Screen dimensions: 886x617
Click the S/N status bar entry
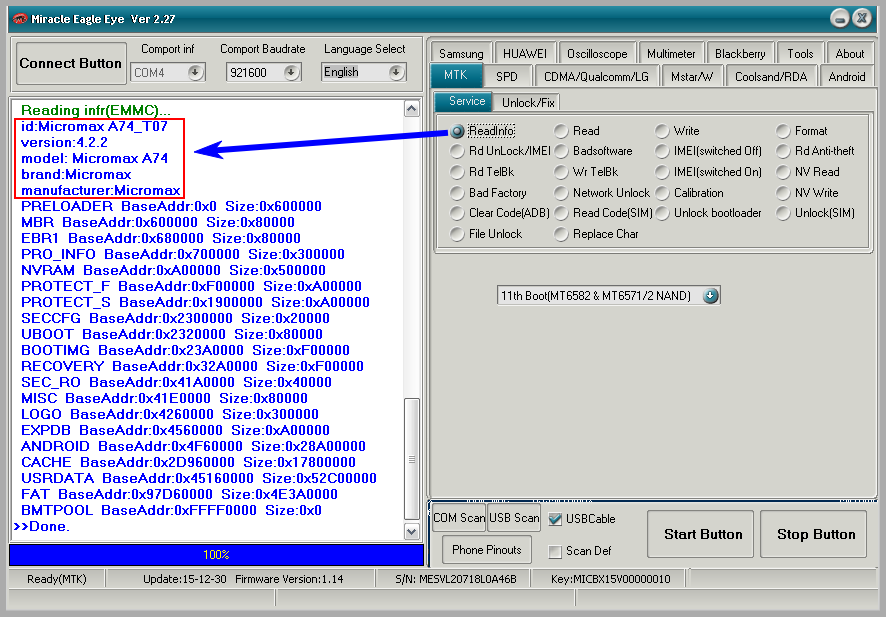point(455,579)
